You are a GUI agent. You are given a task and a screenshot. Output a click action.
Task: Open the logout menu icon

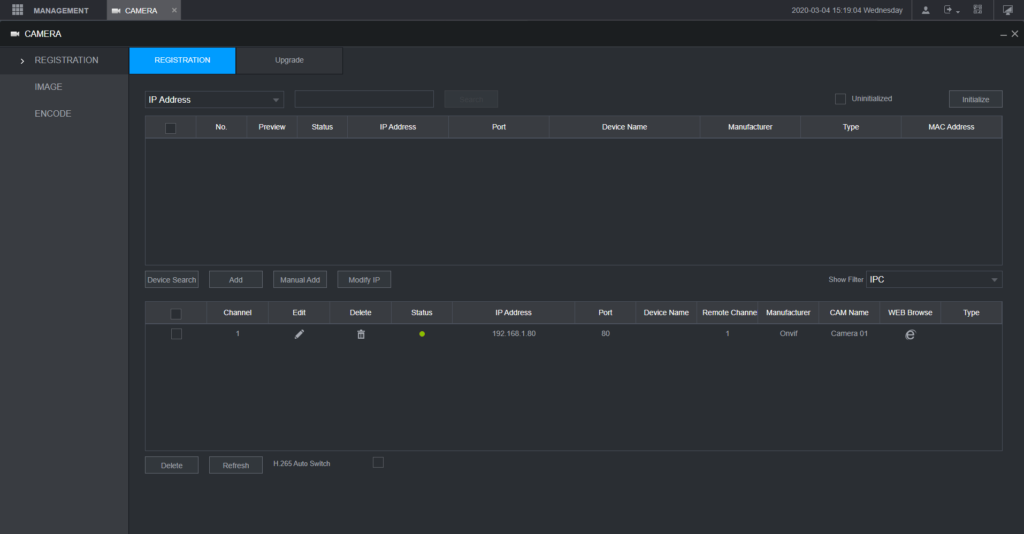click(950, 10)
